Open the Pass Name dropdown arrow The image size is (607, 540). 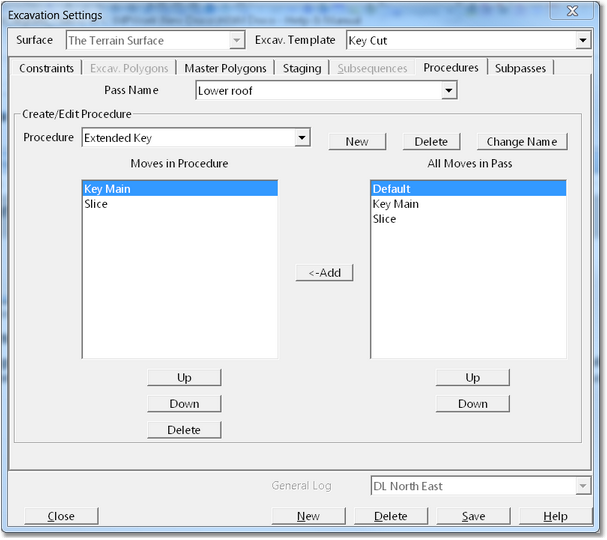(449, 91)
